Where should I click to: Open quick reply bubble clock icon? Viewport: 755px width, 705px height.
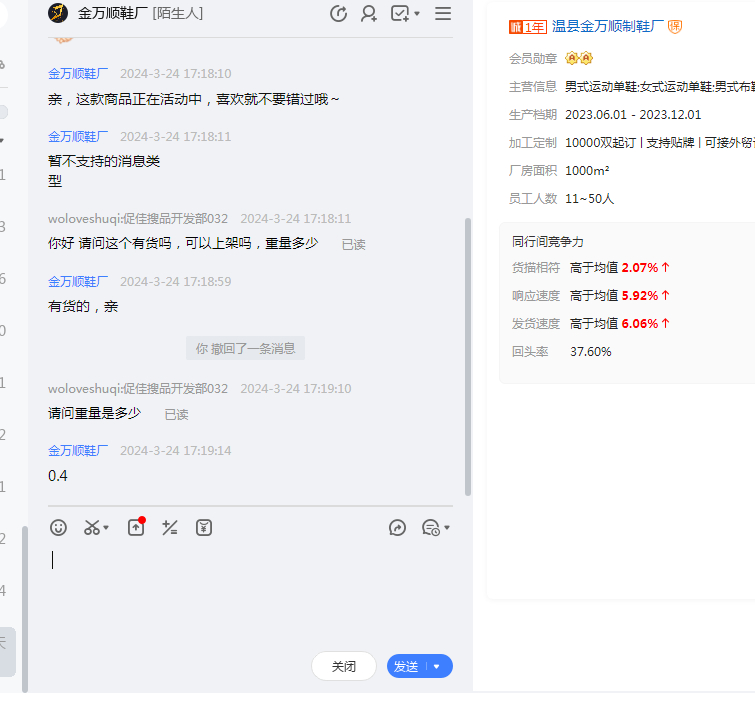431,528
